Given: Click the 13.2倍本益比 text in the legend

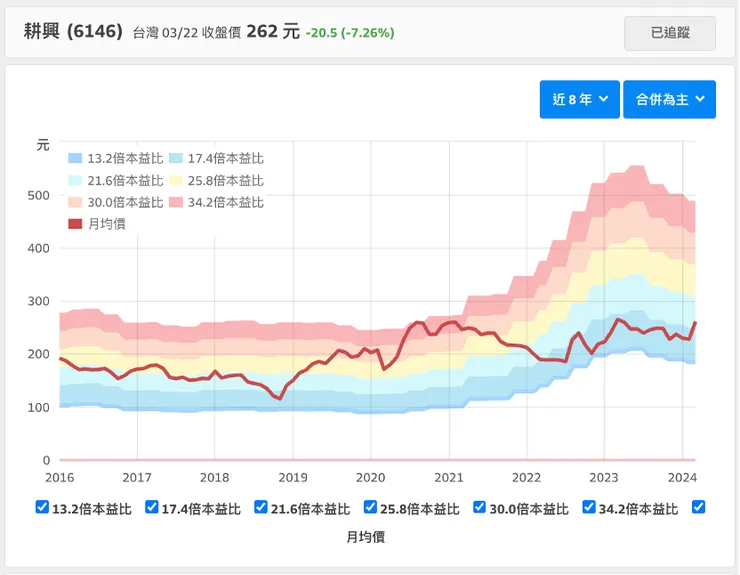Looking at the screenshot, I should tap(125, 158).
